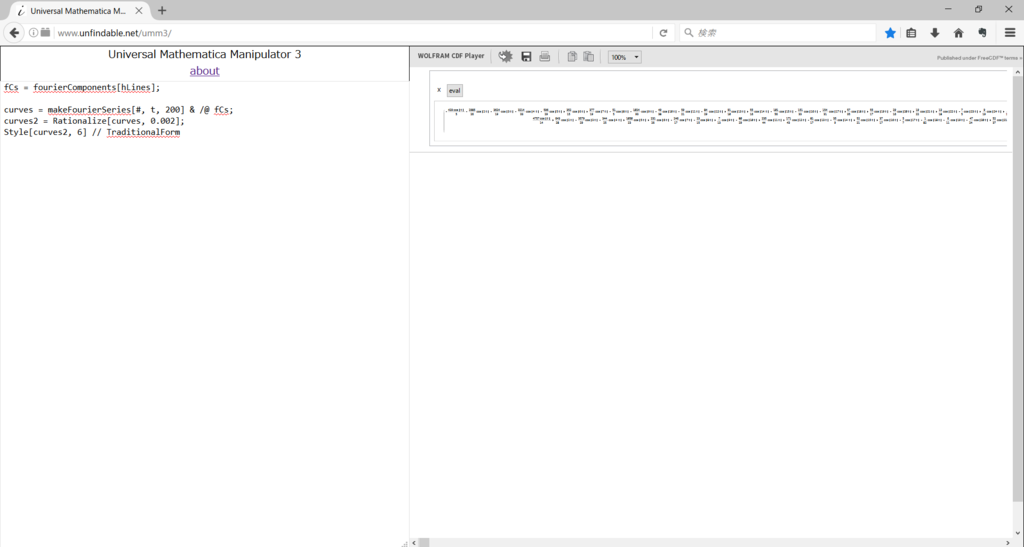Click the code line 'fCs = fourierComponents[hLines];'
Screen dimensions: 1024x547
click(82, 87)
